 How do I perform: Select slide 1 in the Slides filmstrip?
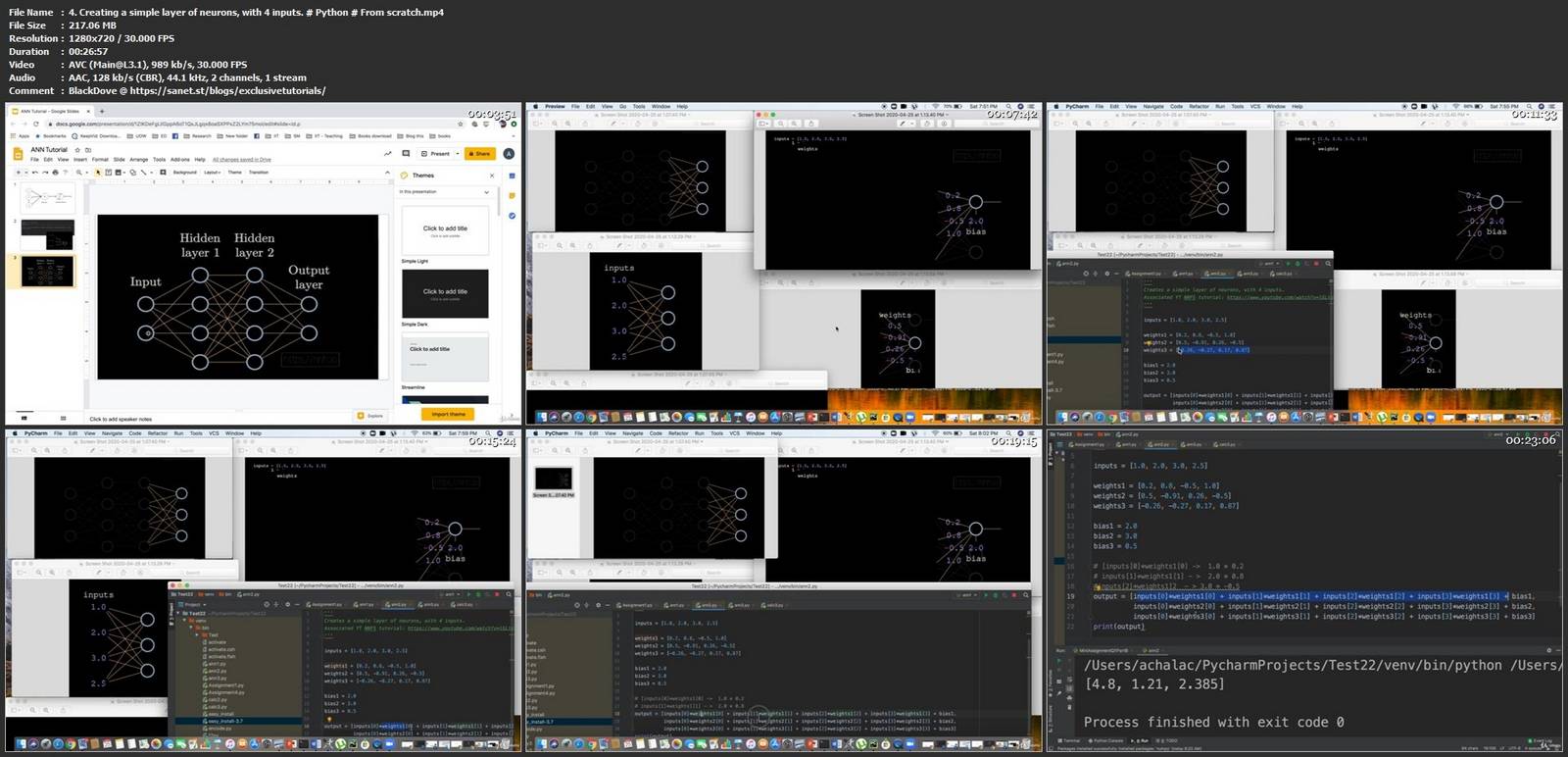(48, 198)
